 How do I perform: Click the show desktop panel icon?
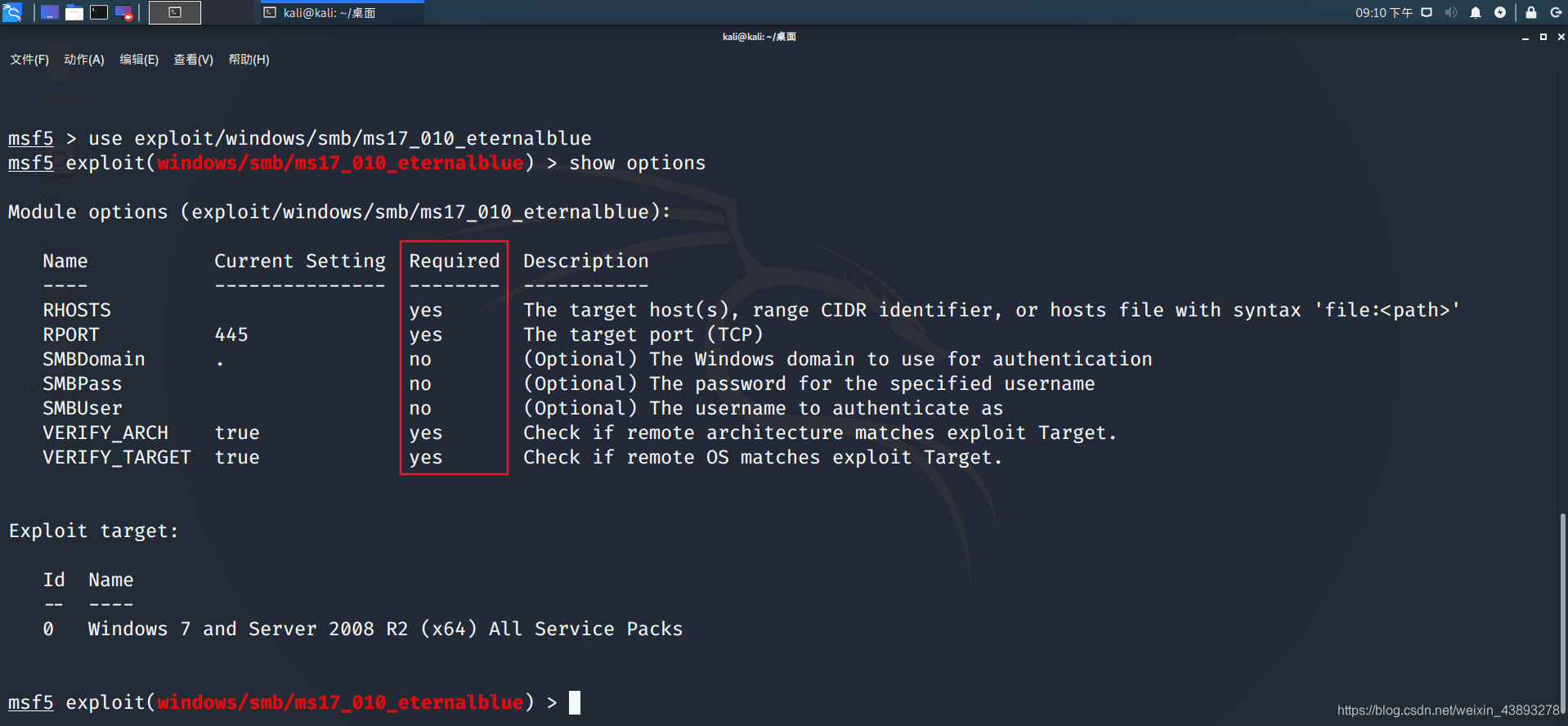point(50,12)
